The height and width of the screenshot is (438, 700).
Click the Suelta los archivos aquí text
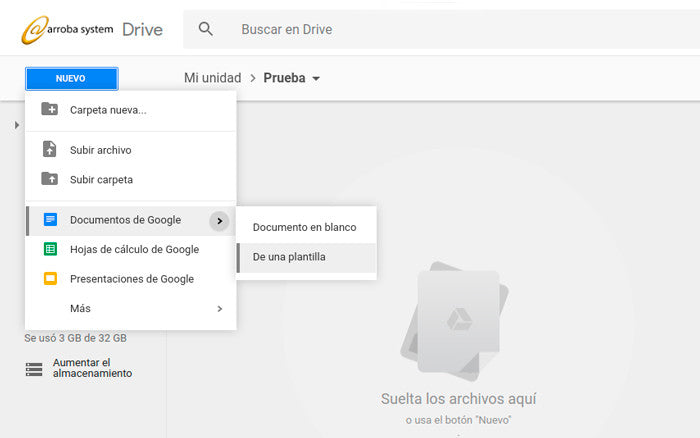[458, 399]
